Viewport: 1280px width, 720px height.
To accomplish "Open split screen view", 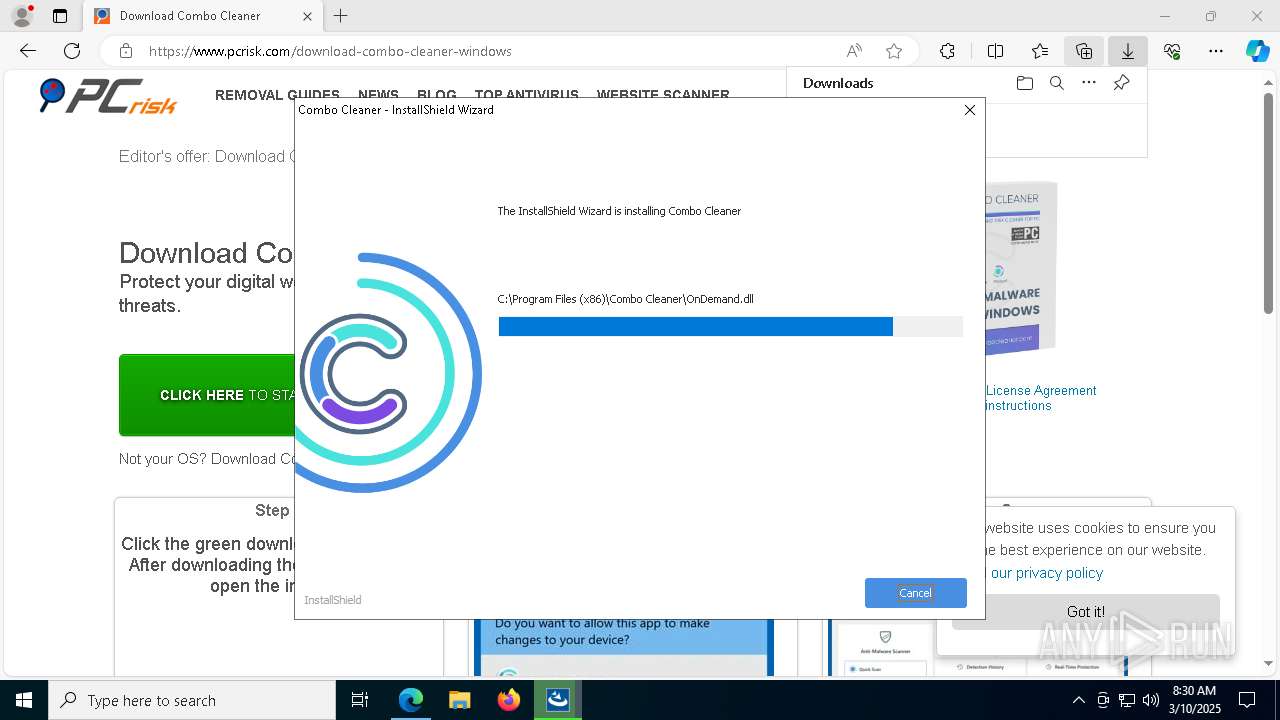I will click(x=995, y=51).
